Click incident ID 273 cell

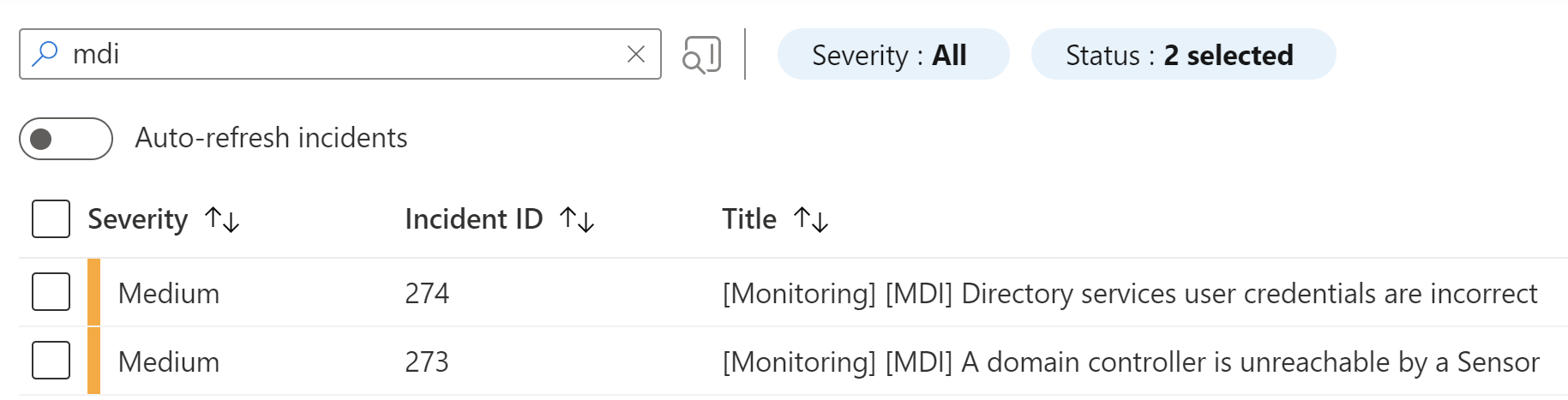[x=427, y=361]
